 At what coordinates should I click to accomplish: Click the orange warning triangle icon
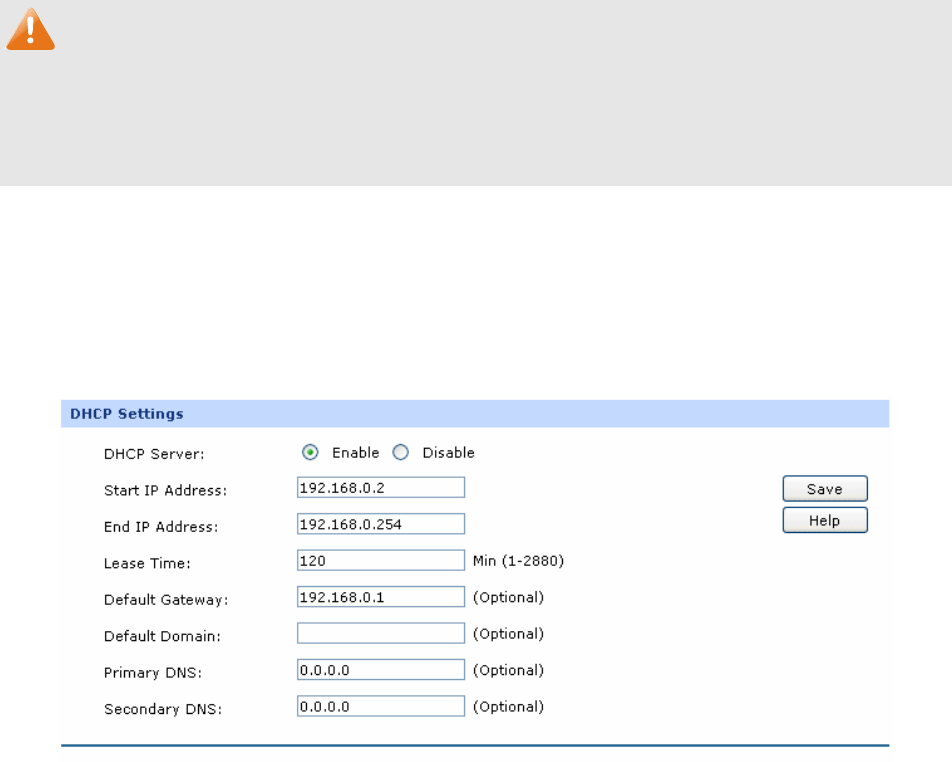[30, 32]
